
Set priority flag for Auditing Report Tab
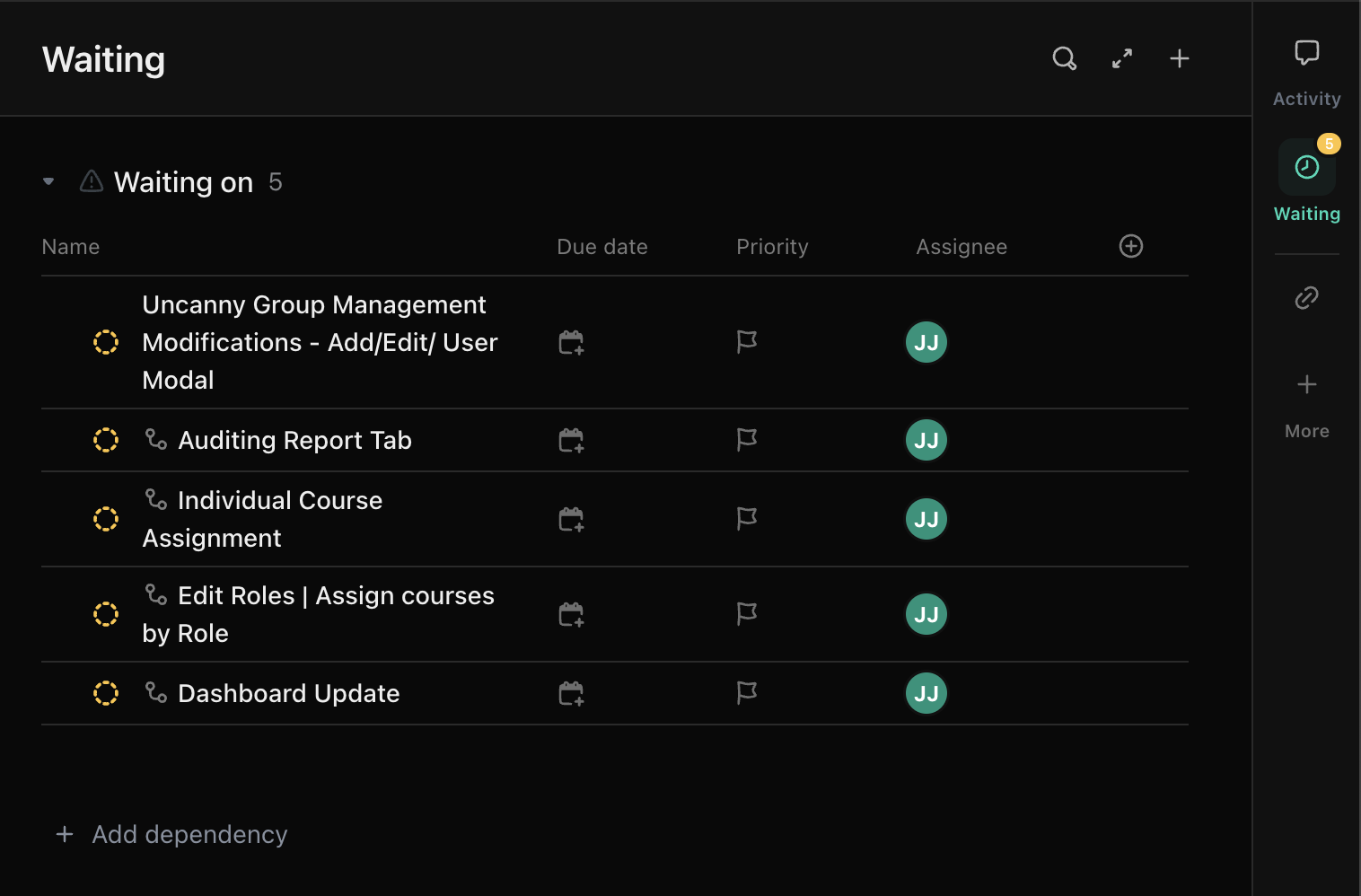tap(746, 440)
